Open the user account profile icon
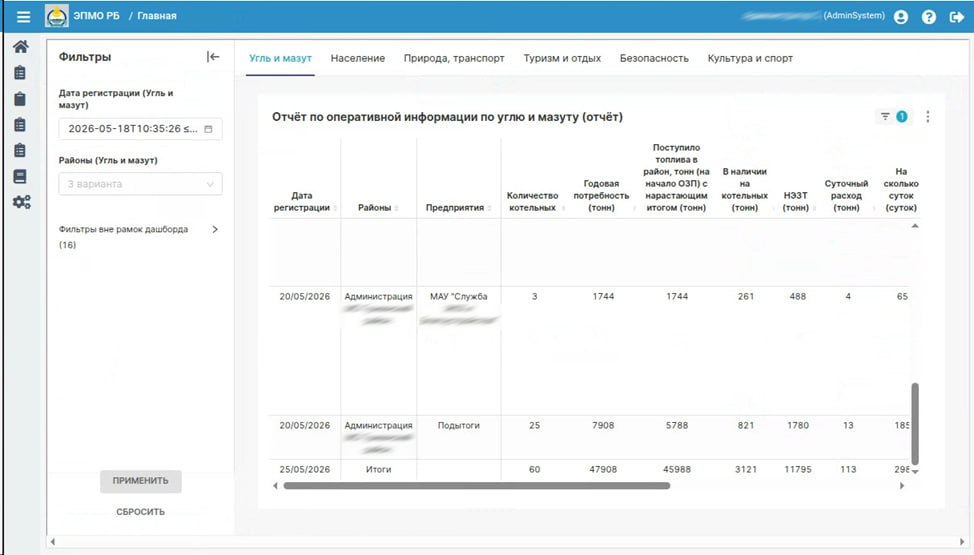The height and width of the screenshot is (555, 974). 901,17
